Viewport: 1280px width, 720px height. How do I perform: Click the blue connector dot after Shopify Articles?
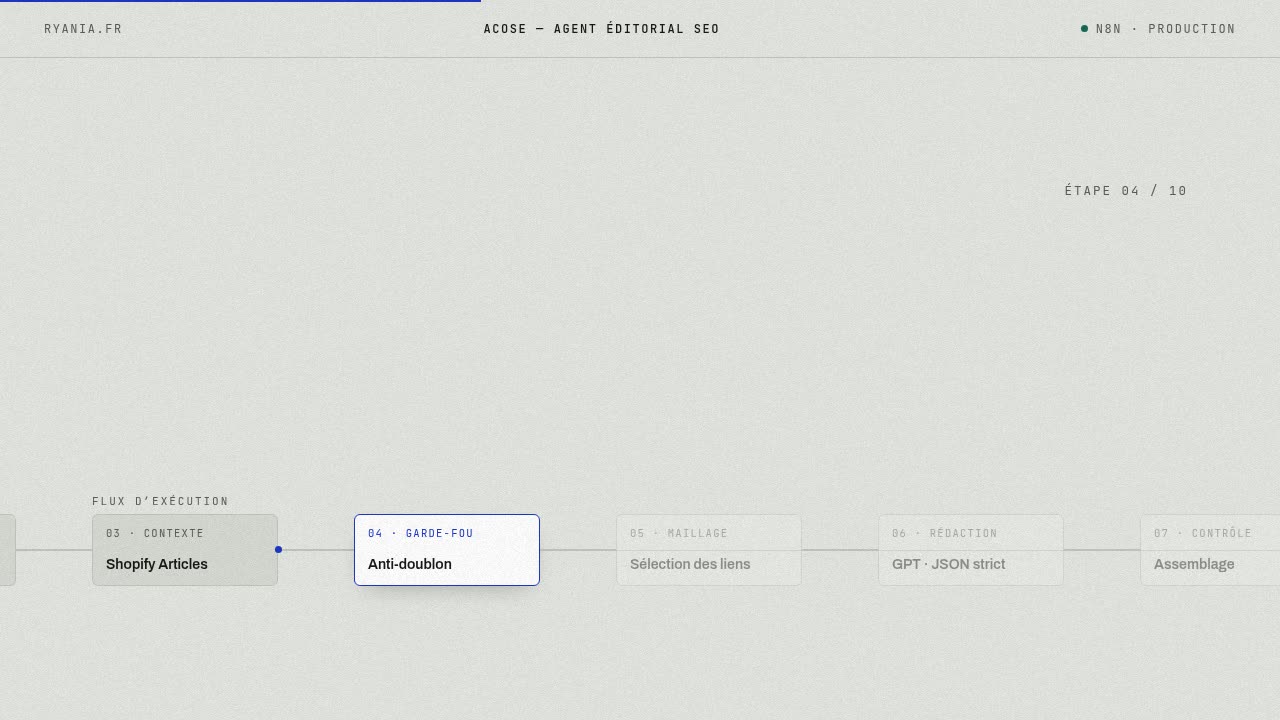(x=278, y=549)
